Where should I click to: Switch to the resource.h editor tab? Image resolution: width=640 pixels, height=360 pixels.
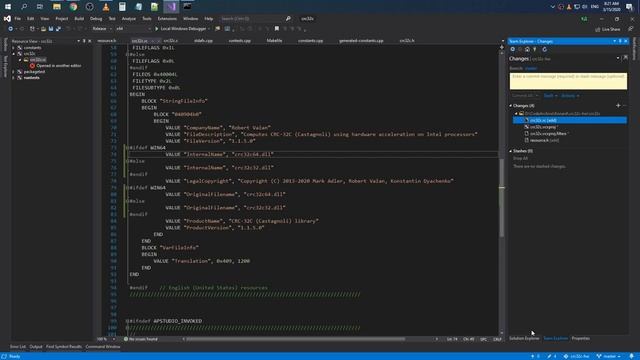pyautogui.click(x=107, y=41)
